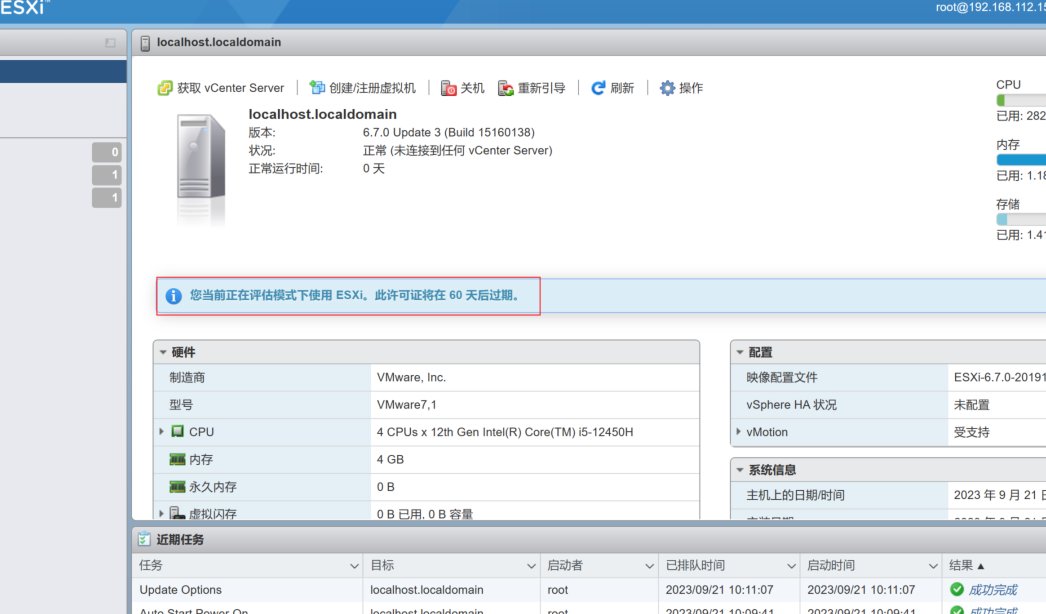Click the Get vCenter Server icon
This screenshot has width=1046, height=614.
point(165,88)
